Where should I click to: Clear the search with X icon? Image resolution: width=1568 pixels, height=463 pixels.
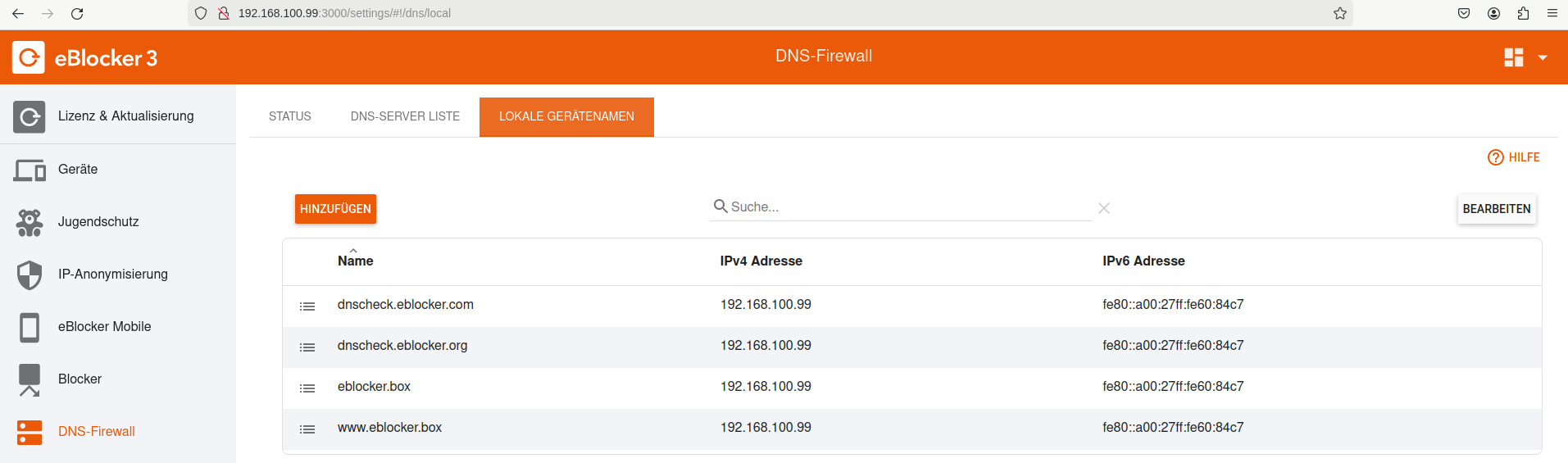coord(1104,208)
